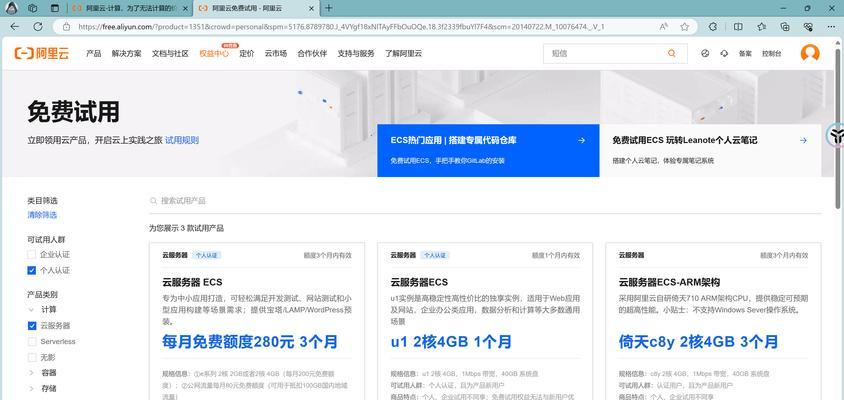The width and height of the screenshot is (844, 400).
Task: Open the collections icon
Action: pos(785,26)
